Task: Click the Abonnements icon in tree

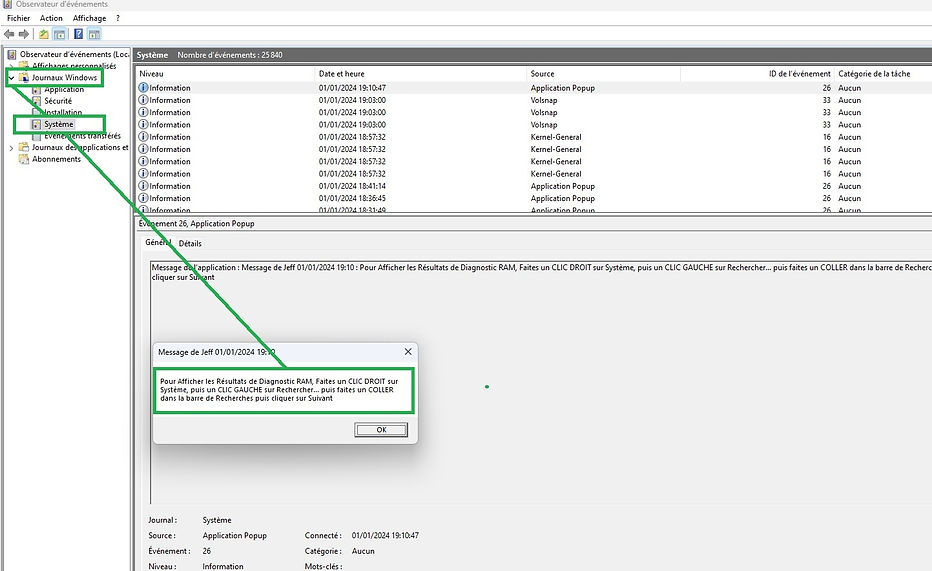Action: [24, 159]
